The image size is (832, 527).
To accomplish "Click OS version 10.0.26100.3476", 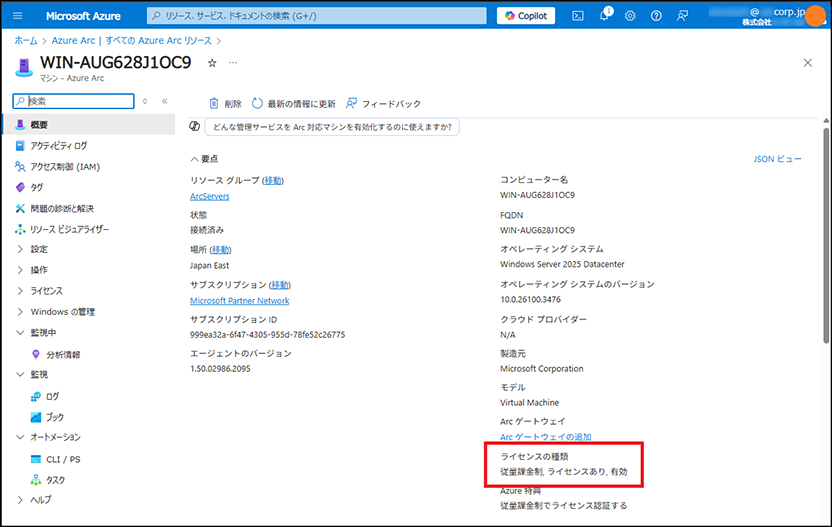I will 530,299.
